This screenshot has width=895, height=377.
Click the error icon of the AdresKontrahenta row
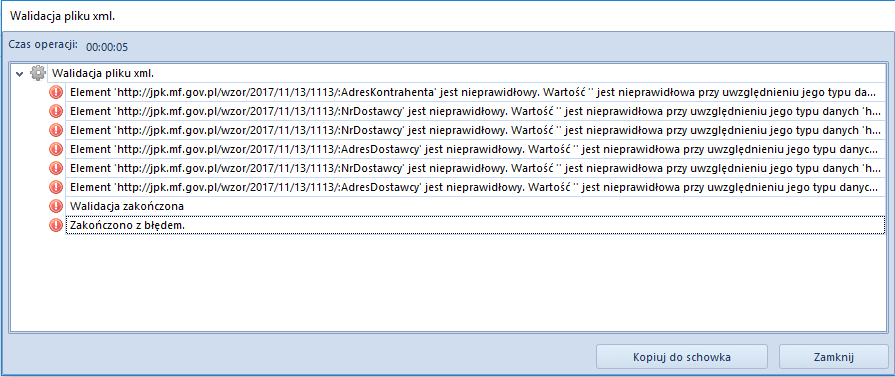click(x=57, y=91)
